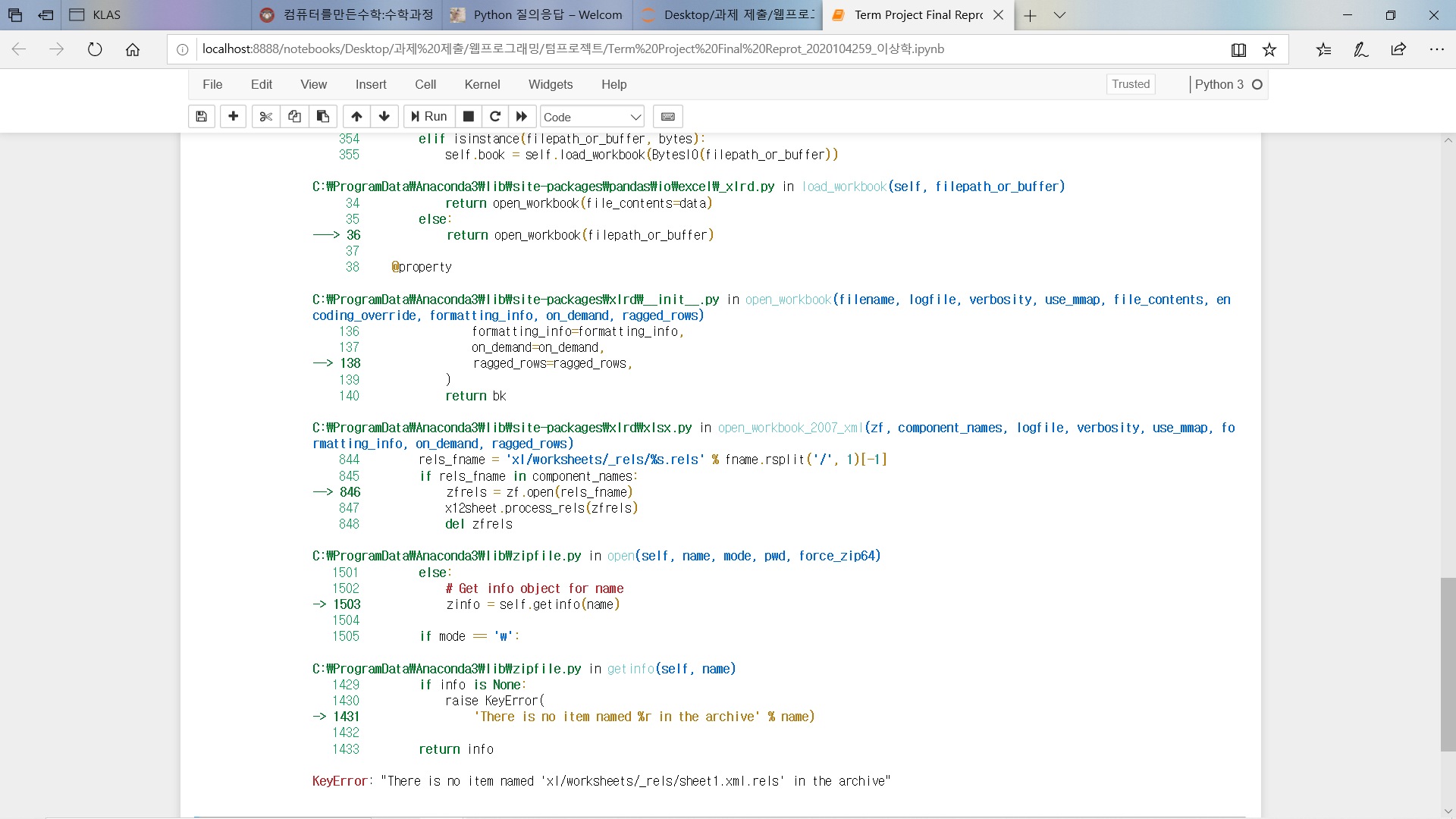Open a new browser tab
Screen dimensions: 1456x819
click(x=1030, y=15)
